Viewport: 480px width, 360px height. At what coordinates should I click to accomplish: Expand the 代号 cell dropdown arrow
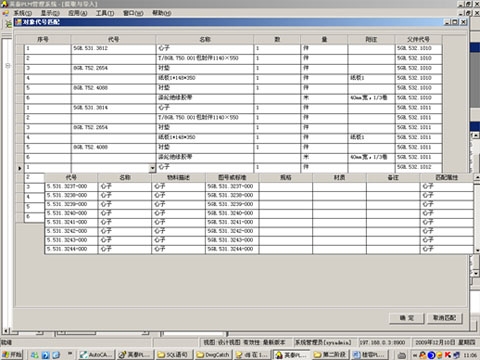point(152,168)
